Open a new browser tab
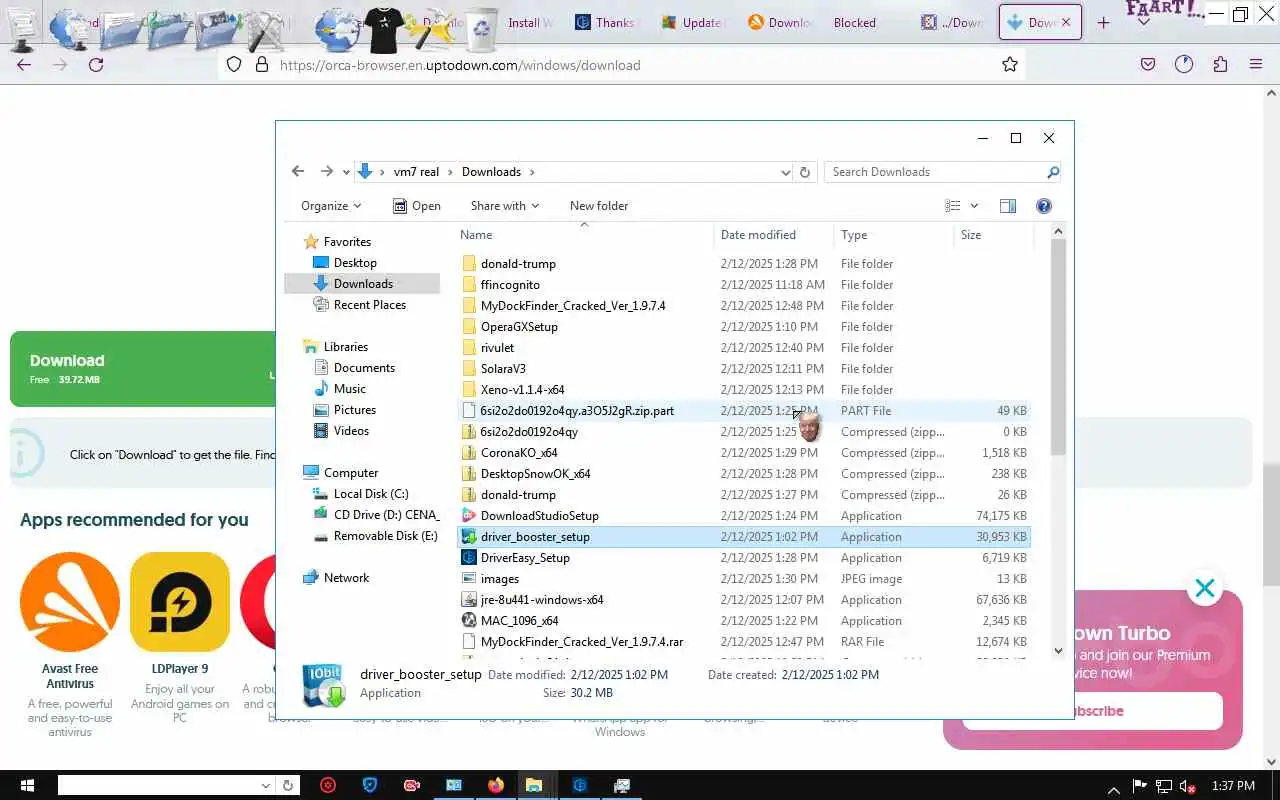Viewport: 1280px width, 800px height. click(x=1103, y=22)
